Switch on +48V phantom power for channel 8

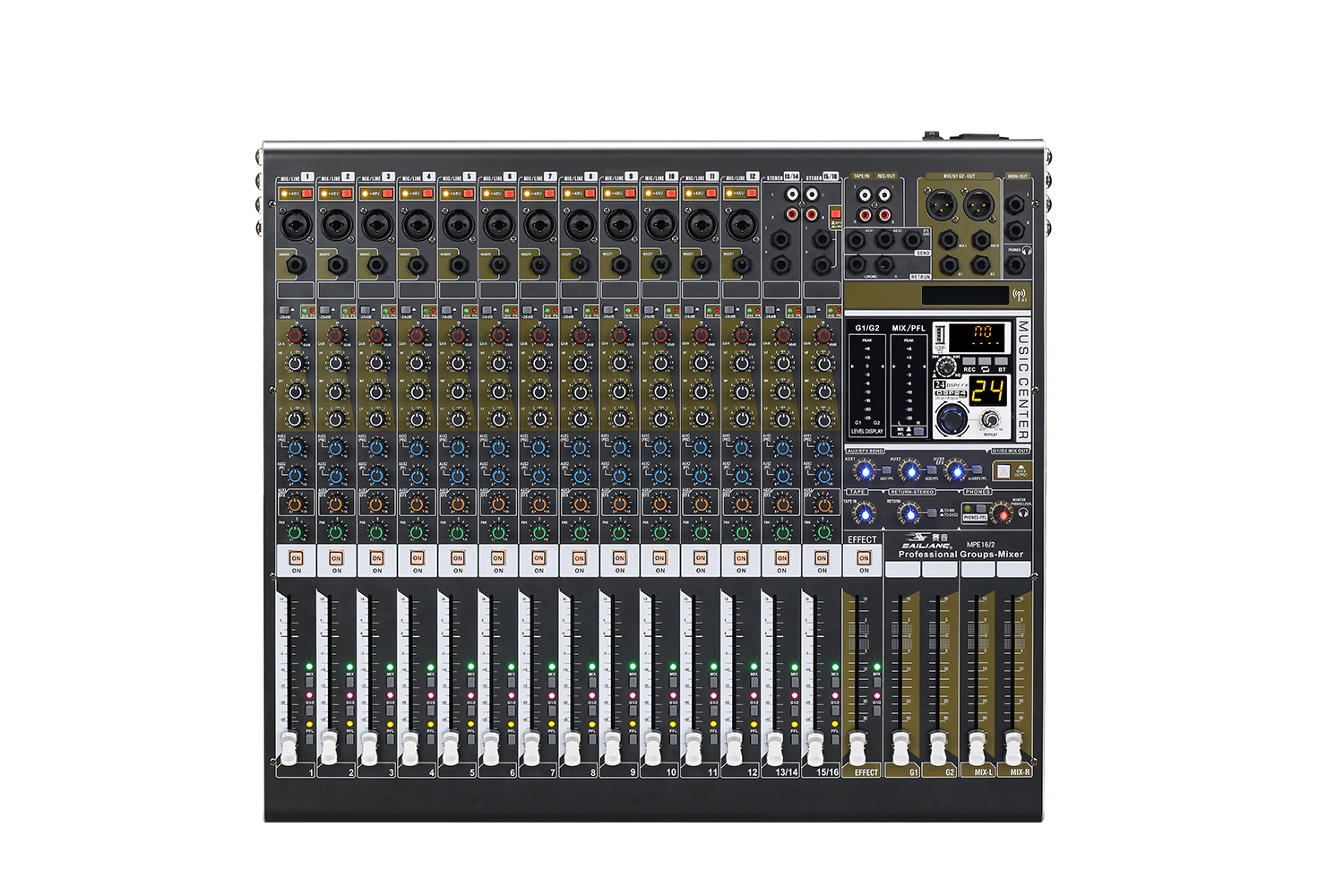[x=590, y=194]
